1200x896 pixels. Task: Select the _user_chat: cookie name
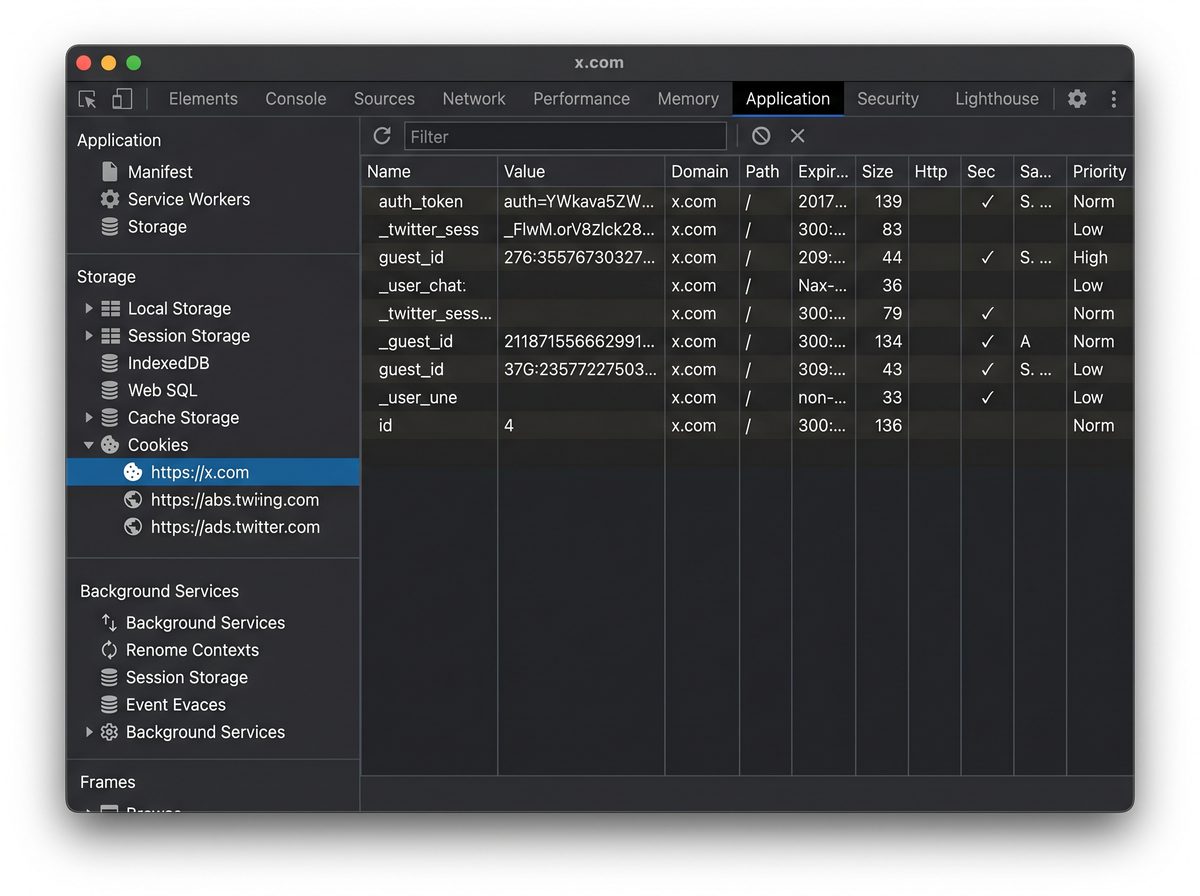[x=422, y=286]
